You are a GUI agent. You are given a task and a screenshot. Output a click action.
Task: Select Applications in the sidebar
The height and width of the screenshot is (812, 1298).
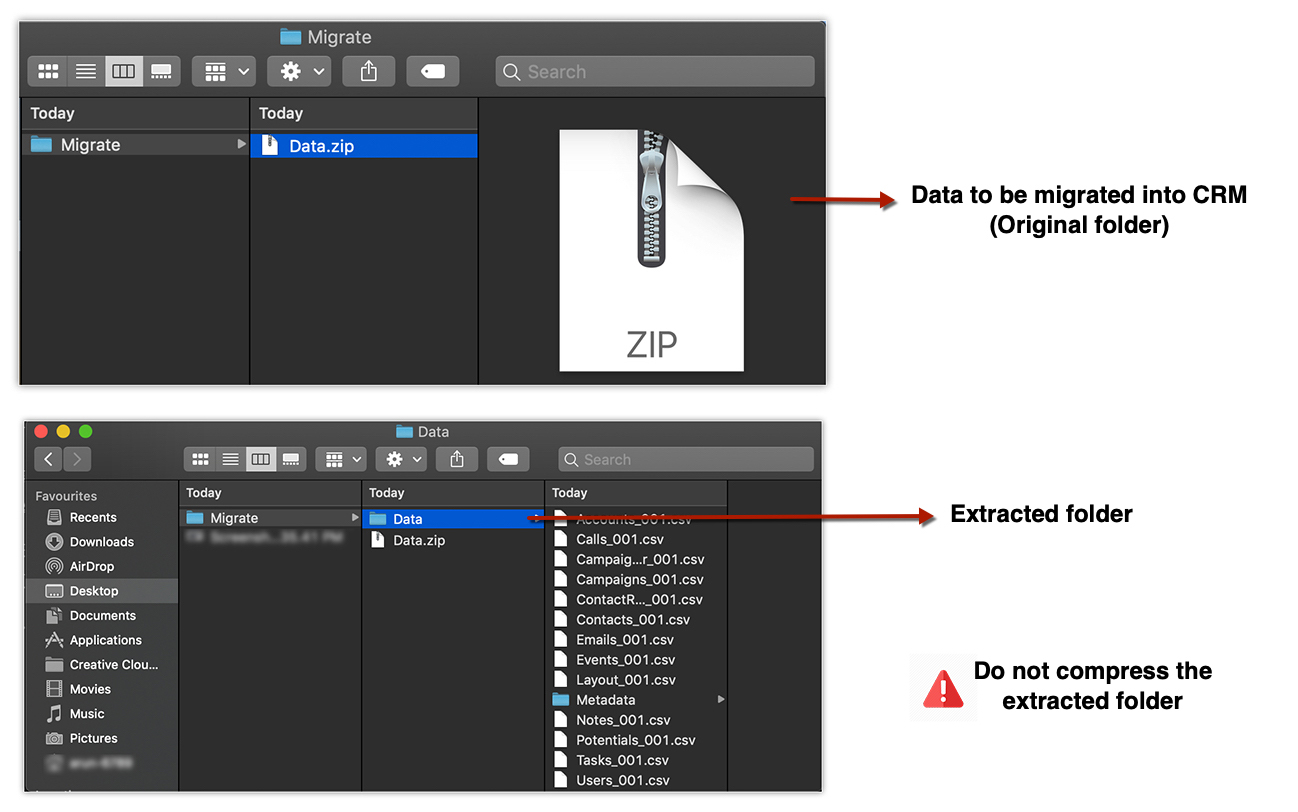coord(105,640)
